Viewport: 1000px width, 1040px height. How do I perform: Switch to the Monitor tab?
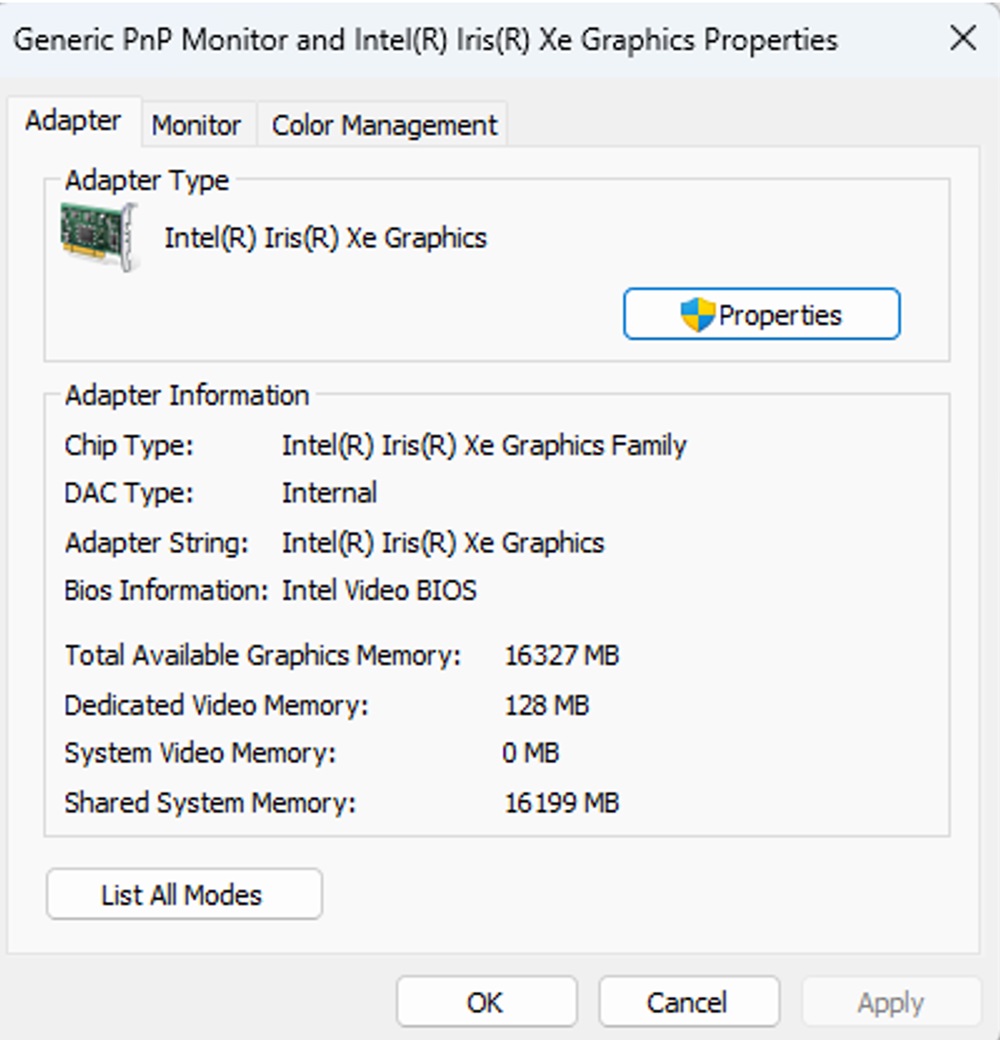click(196, 125)
